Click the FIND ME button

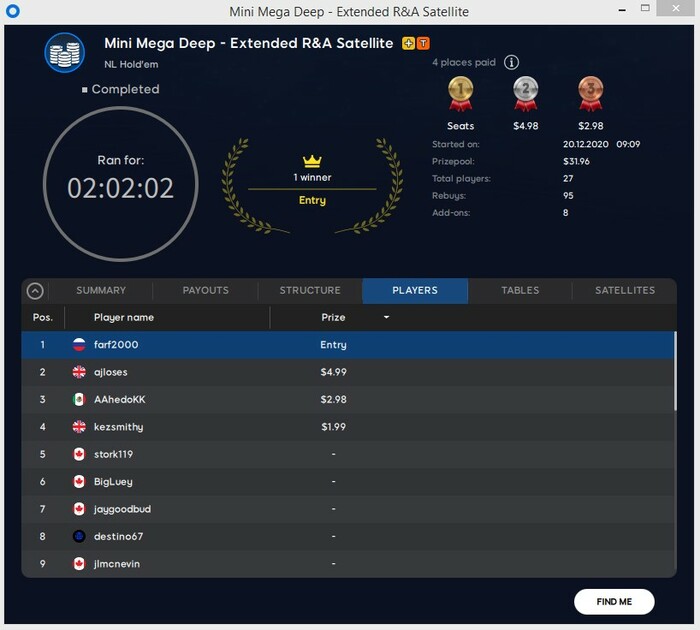pos(614,601)
